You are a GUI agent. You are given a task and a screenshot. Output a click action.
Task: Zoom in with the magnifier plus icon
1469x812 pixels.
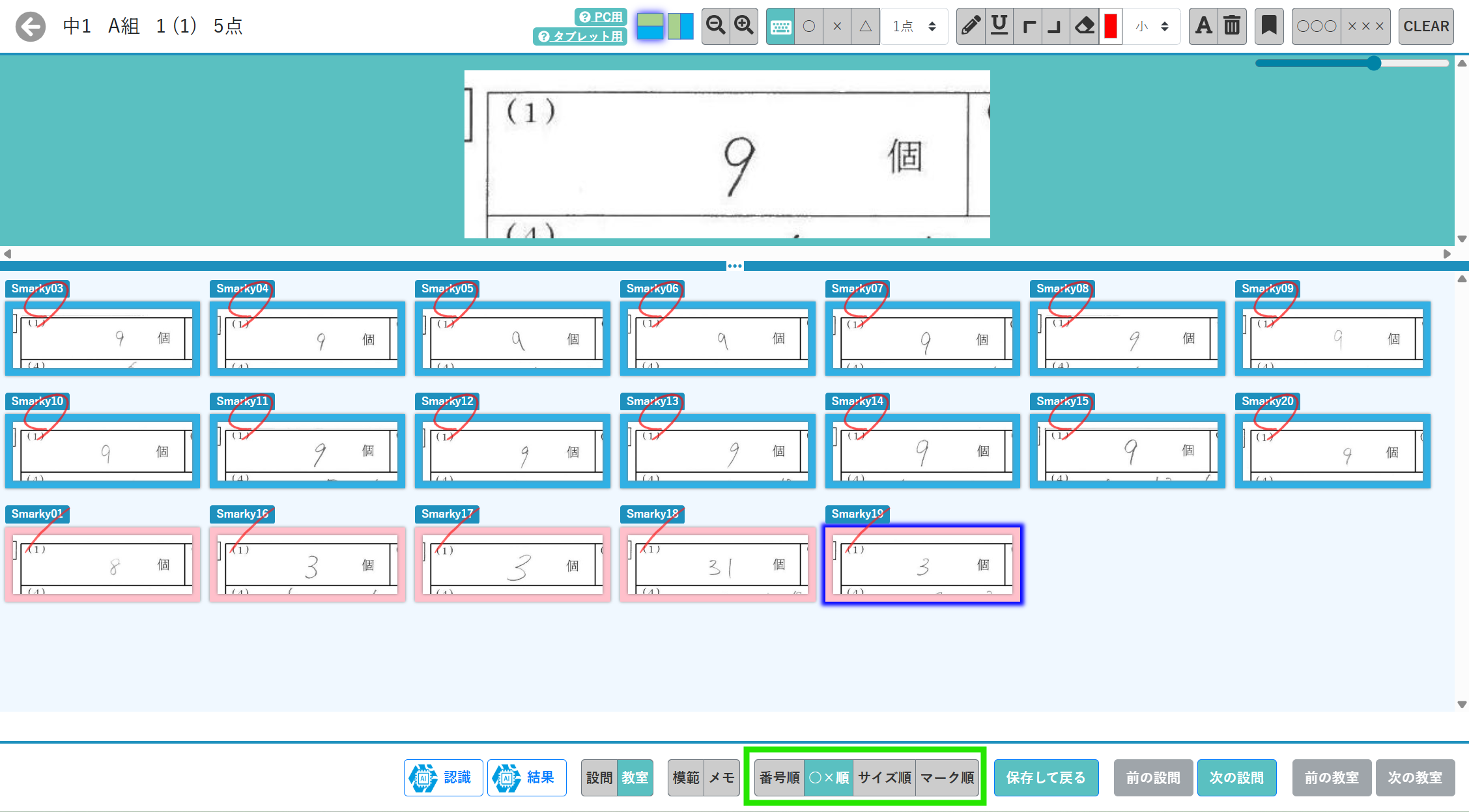[743, 26]
